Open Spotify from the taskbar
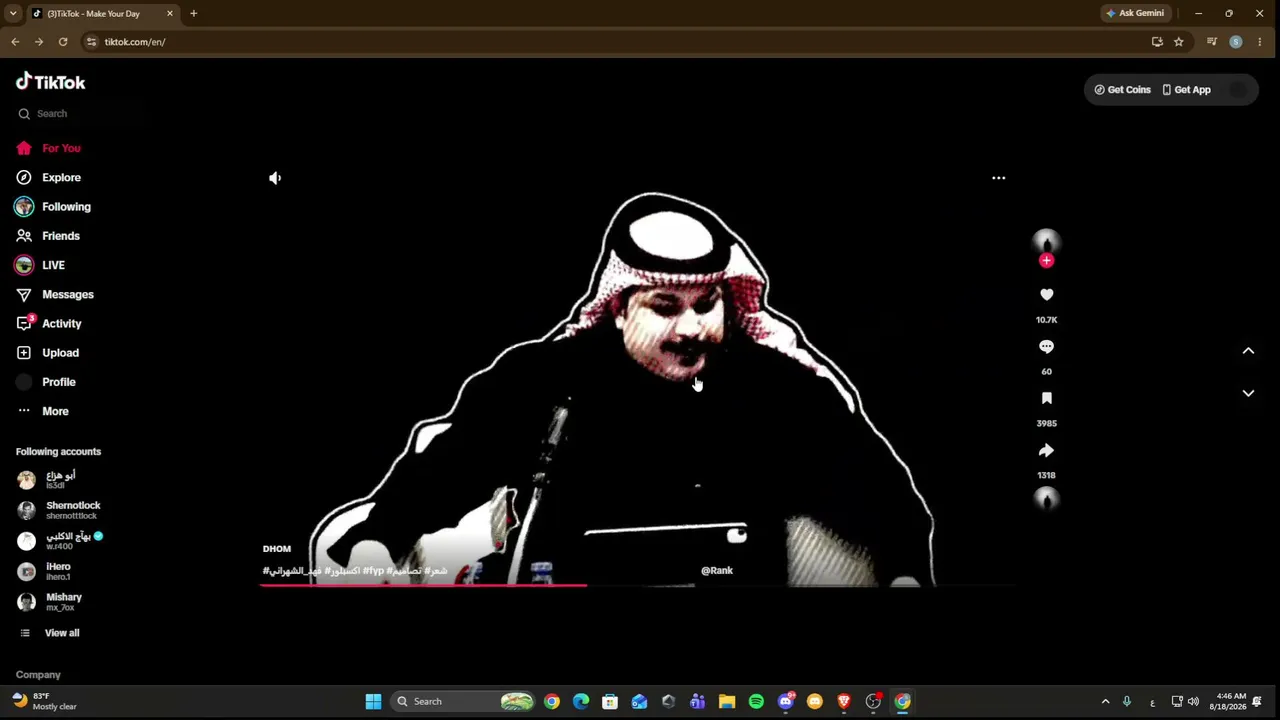 coord(756,702)
